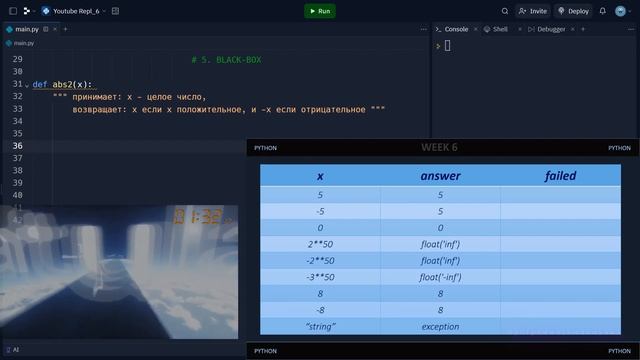Viewport: 640px width, 360px height.
Task: Click the 'failed' column header in the table
Action: [x=560, y=176]
